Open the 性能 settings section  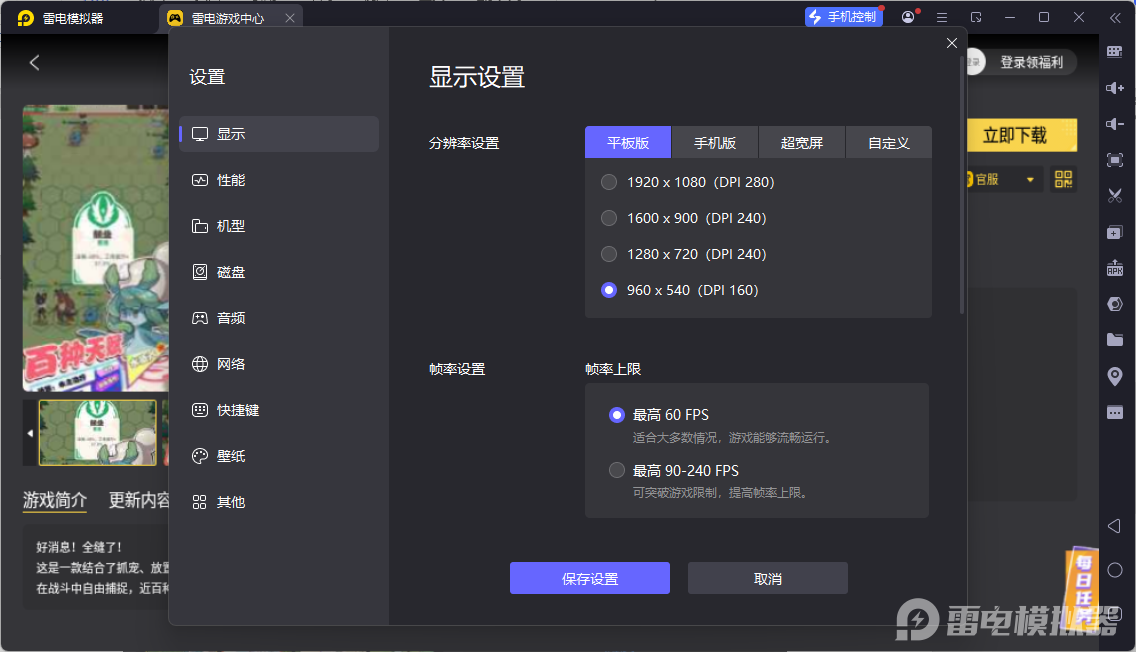pos(278,180)
